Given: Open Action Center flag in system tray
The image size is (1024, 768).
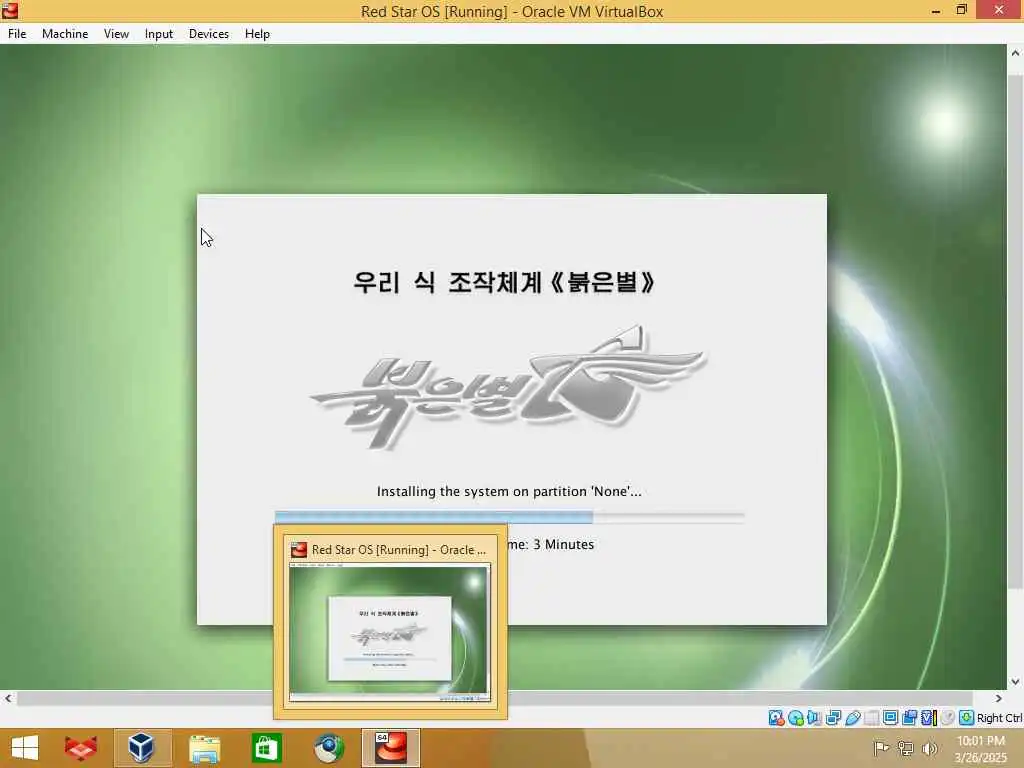Looking at the screenshot, I should [881, 748].
